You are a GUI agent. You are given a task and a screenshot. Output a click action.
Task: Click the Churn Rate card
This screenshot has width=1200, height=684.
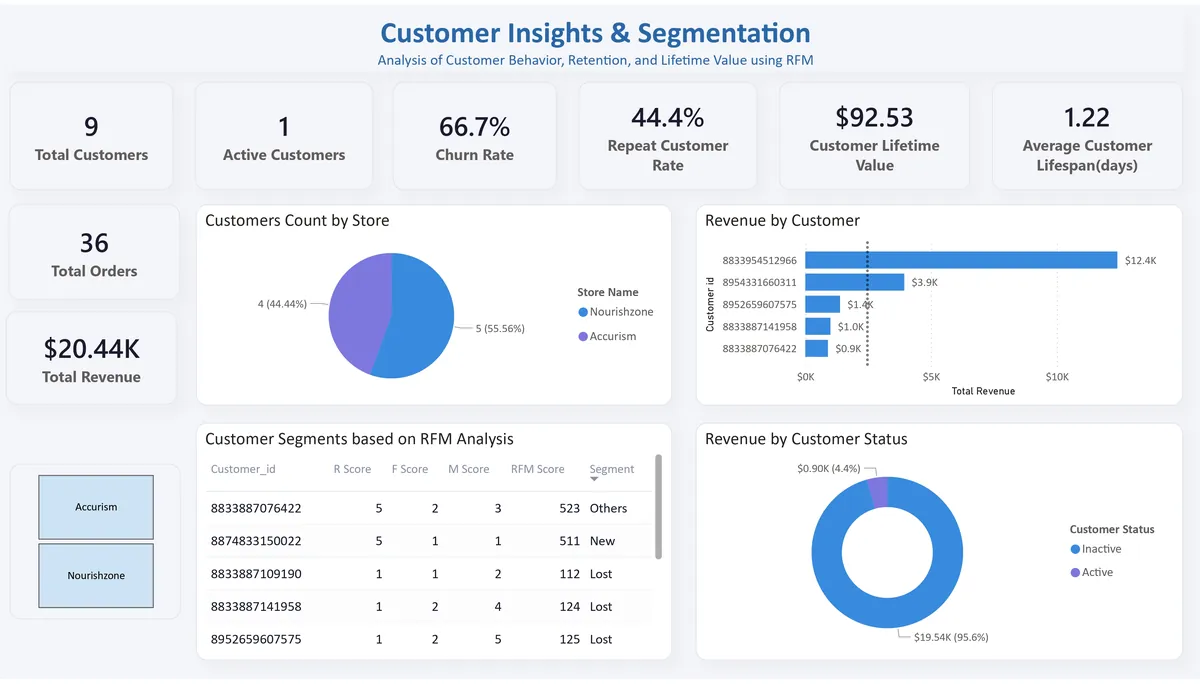click(474, 136)
